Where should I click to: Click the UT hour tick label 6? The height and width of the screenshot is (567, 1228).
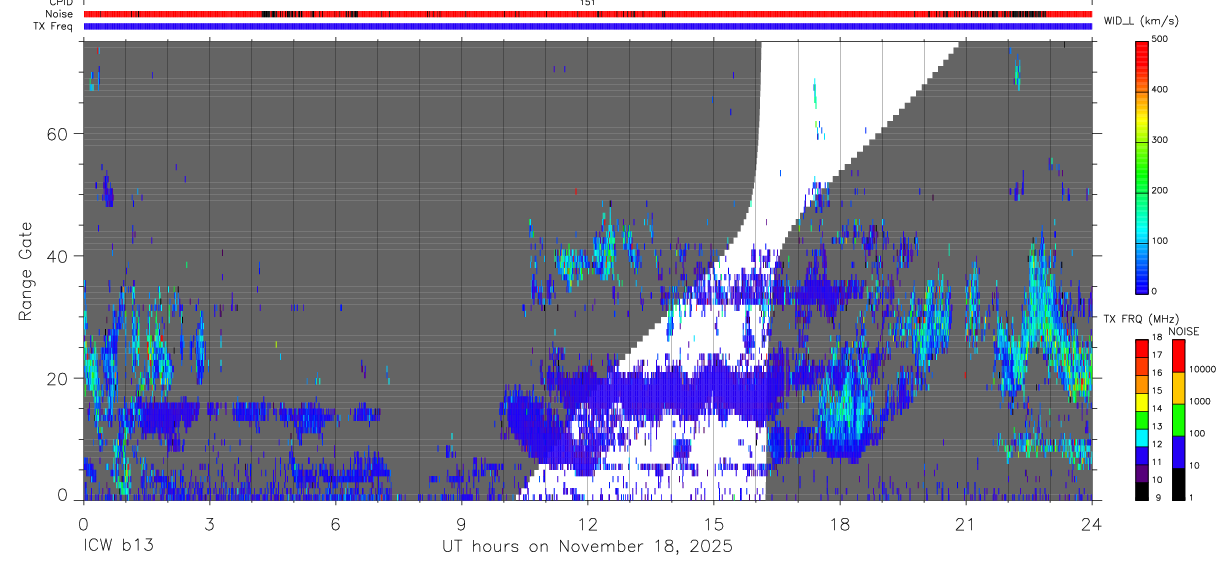coord(336,523)
